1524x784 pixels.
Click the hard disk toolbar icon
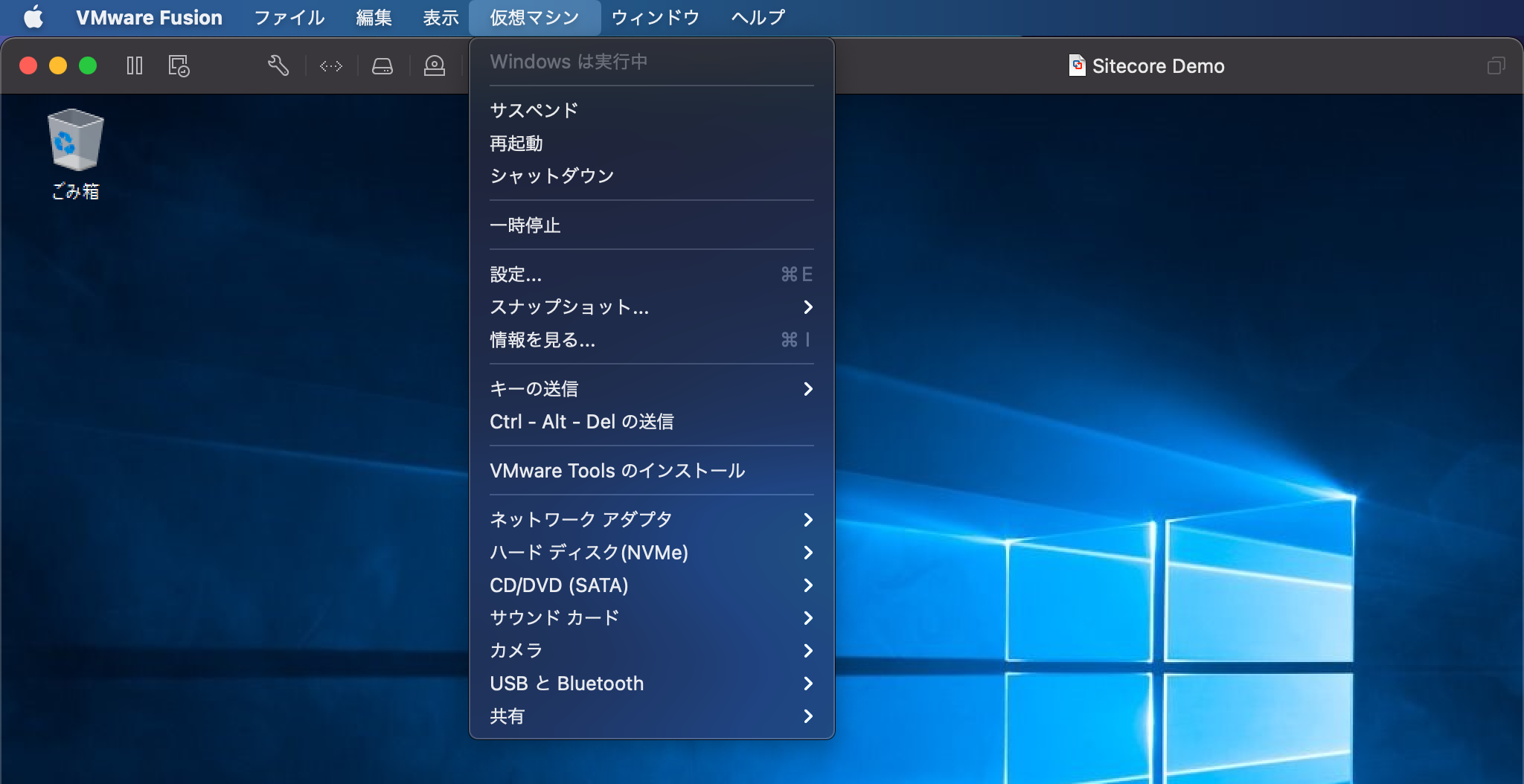click(382, 66)
